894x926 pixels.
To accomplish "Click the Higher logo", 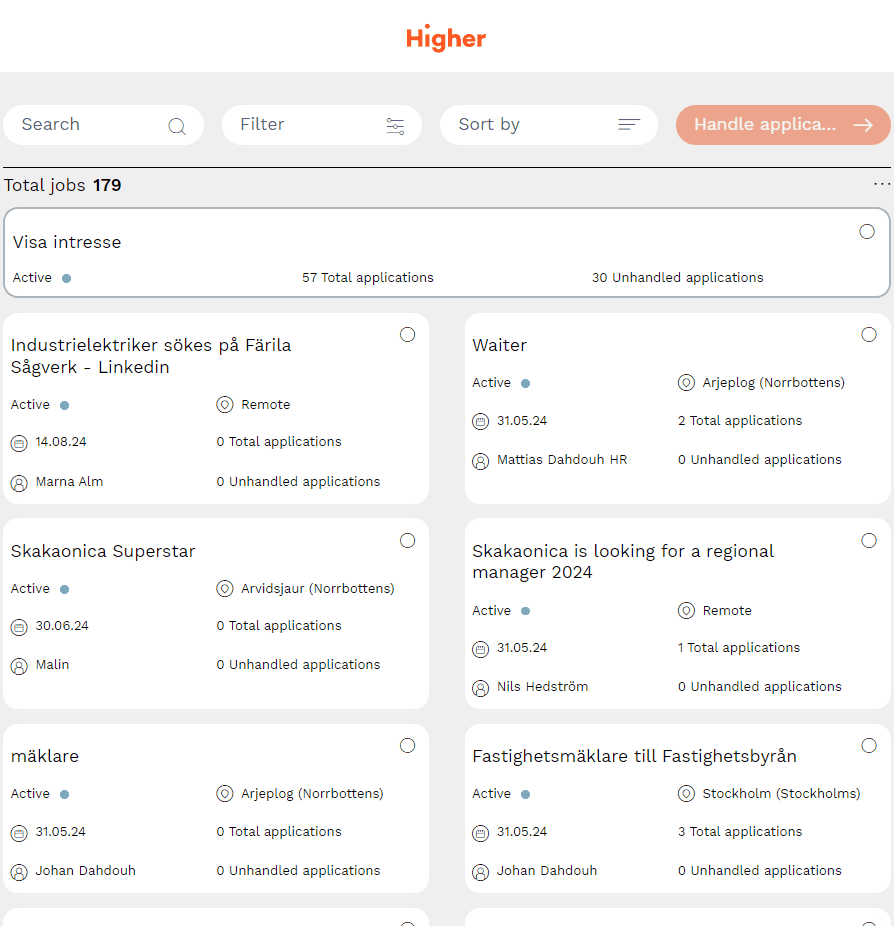I will coord(446,38).
